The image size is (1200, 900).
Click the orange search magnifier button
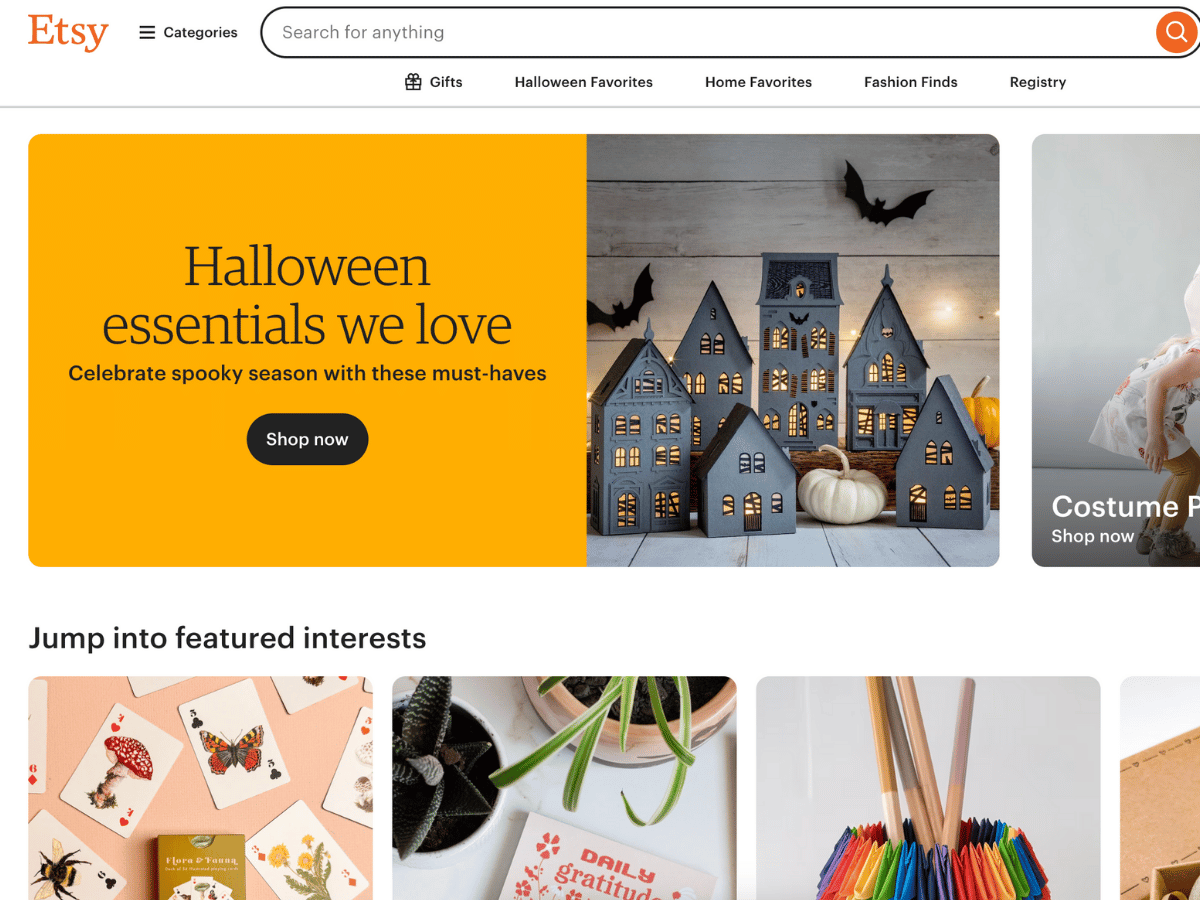[1176, 32]
